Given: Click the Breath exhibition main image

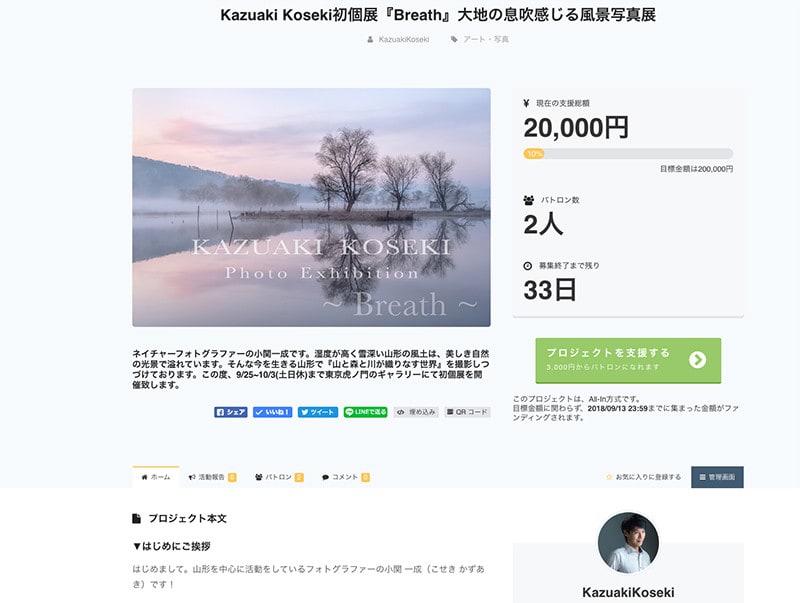Looking at the screenshot, I should (311, 207).
